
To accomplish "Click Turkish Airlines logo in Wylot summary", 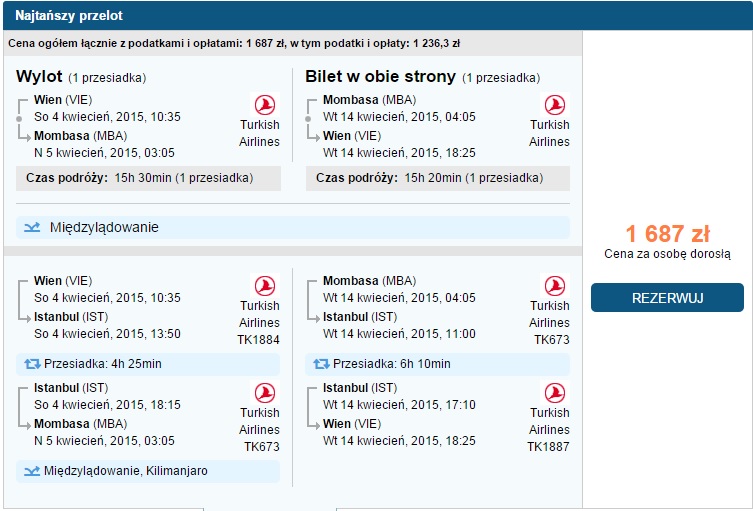I will point(265,105).
